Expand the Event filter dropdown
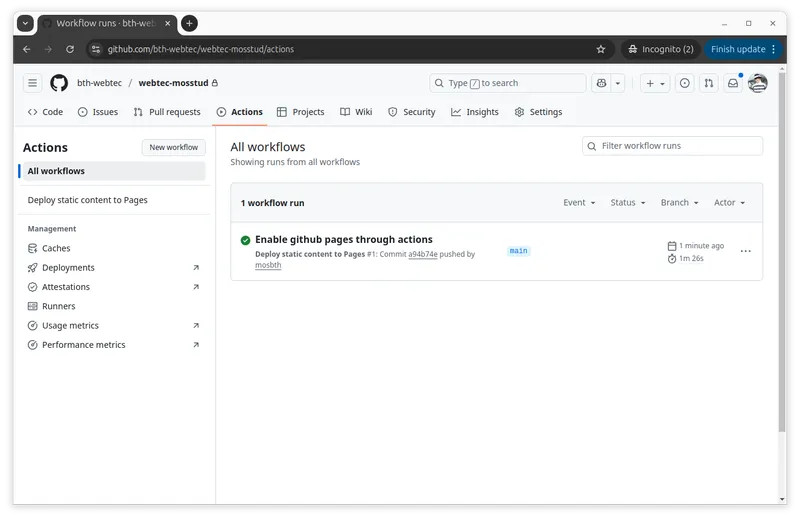The width and height of the screenshot is (800, 519). [579, 203]
